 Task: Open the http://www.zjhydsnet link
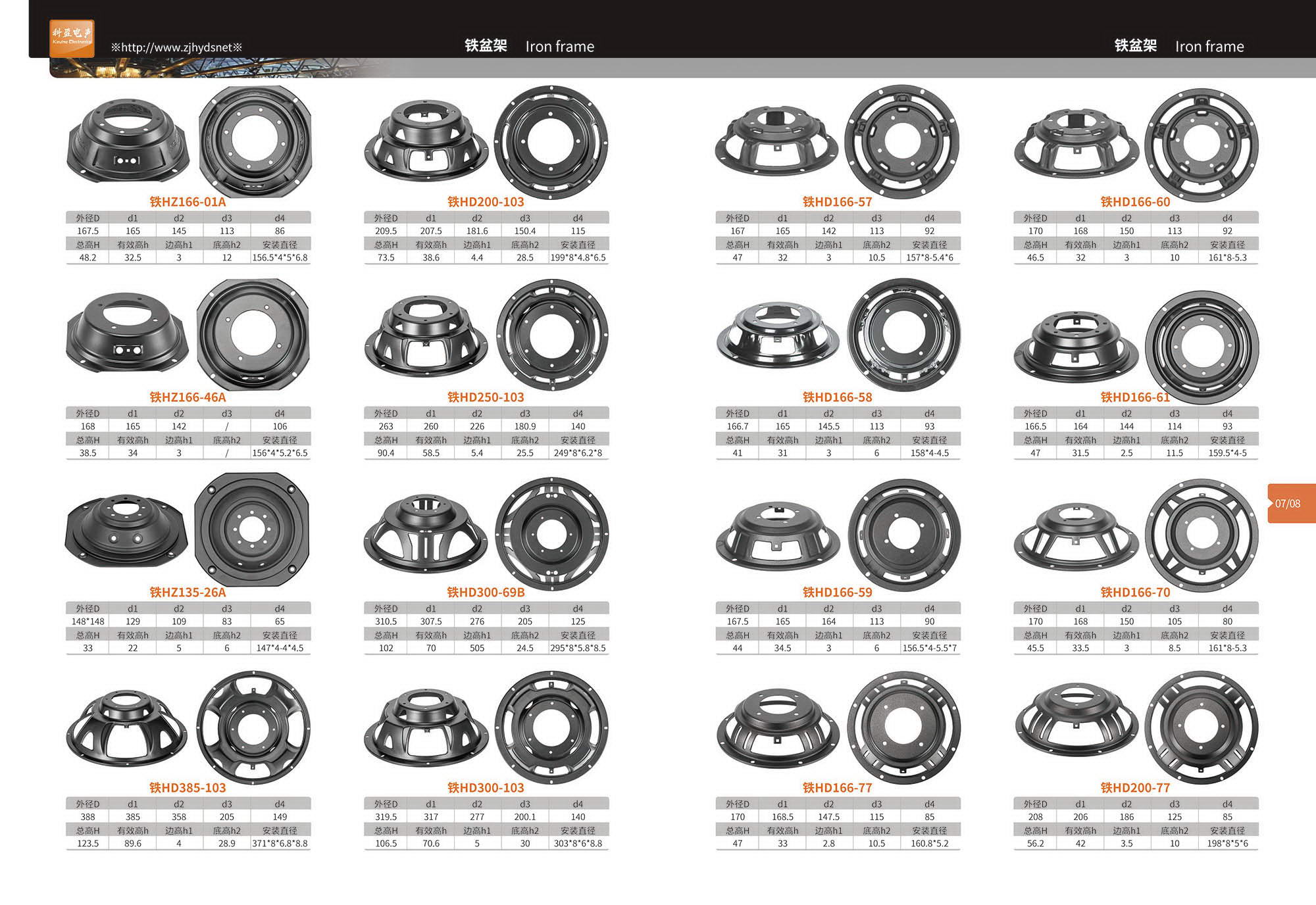[176, 47]
